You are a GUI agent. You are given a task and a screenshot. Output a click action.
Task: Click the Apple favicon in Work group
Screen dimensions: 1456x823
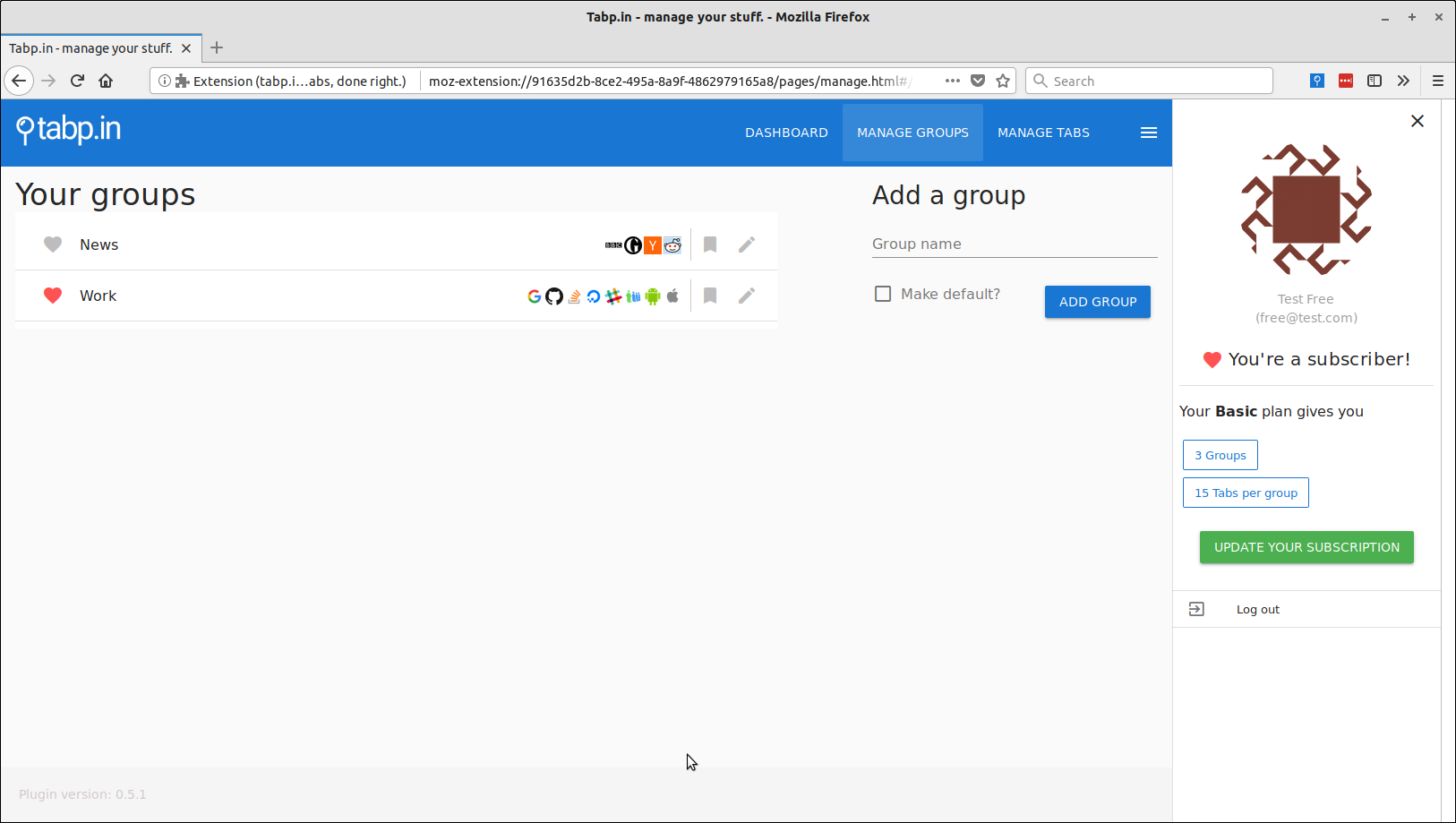(672, 296)
